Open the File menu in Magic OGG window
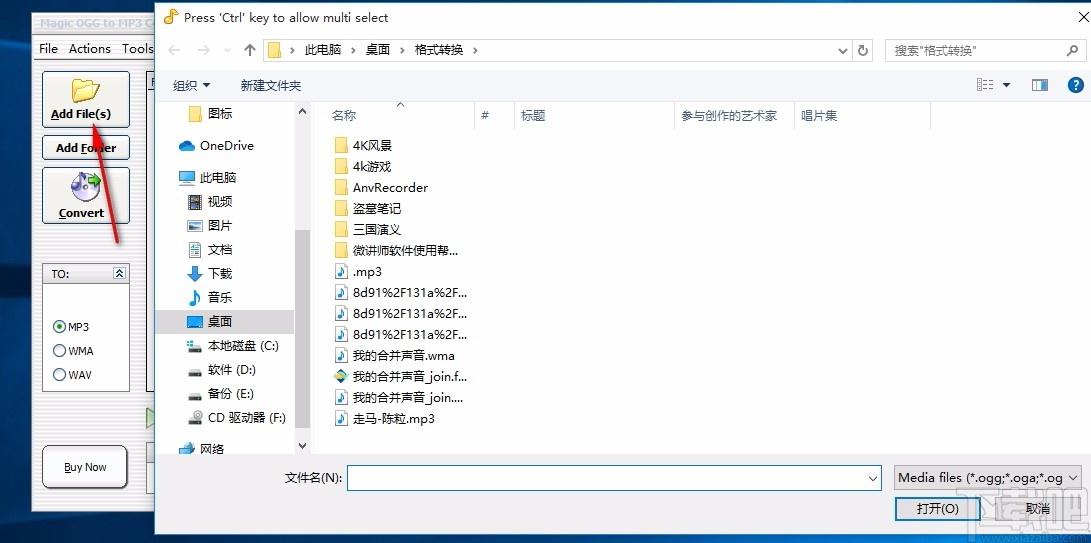This screenshot has height=543, width=1091. click(x=49, y=49)
